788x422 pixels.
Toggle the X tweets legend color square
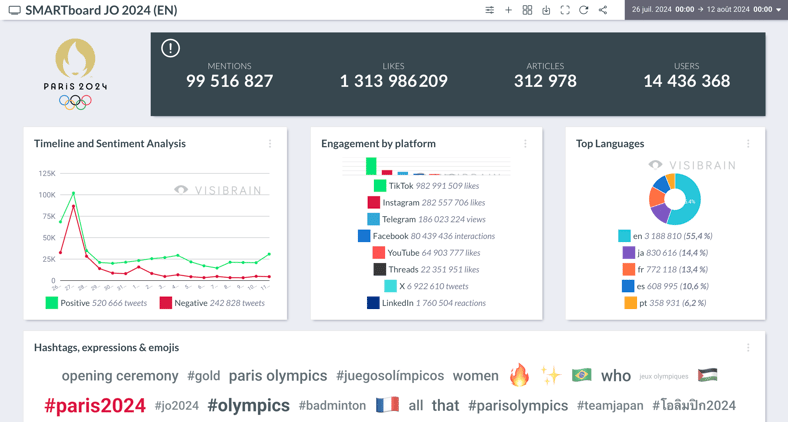pyautogui.click(x=390, y=286)
